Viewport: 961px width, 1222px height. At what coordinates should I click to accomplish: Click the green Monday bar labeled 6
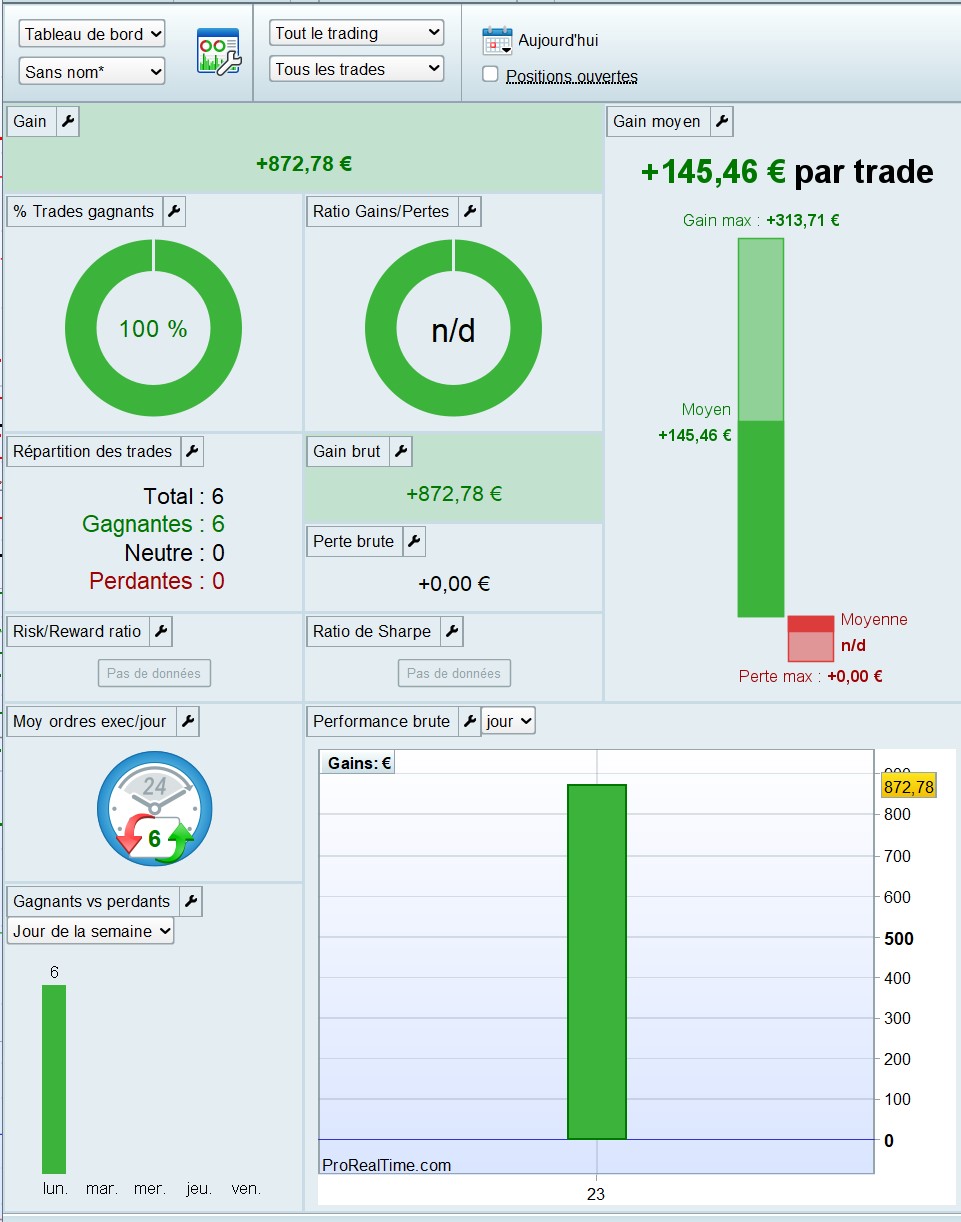pos(54,1079)
